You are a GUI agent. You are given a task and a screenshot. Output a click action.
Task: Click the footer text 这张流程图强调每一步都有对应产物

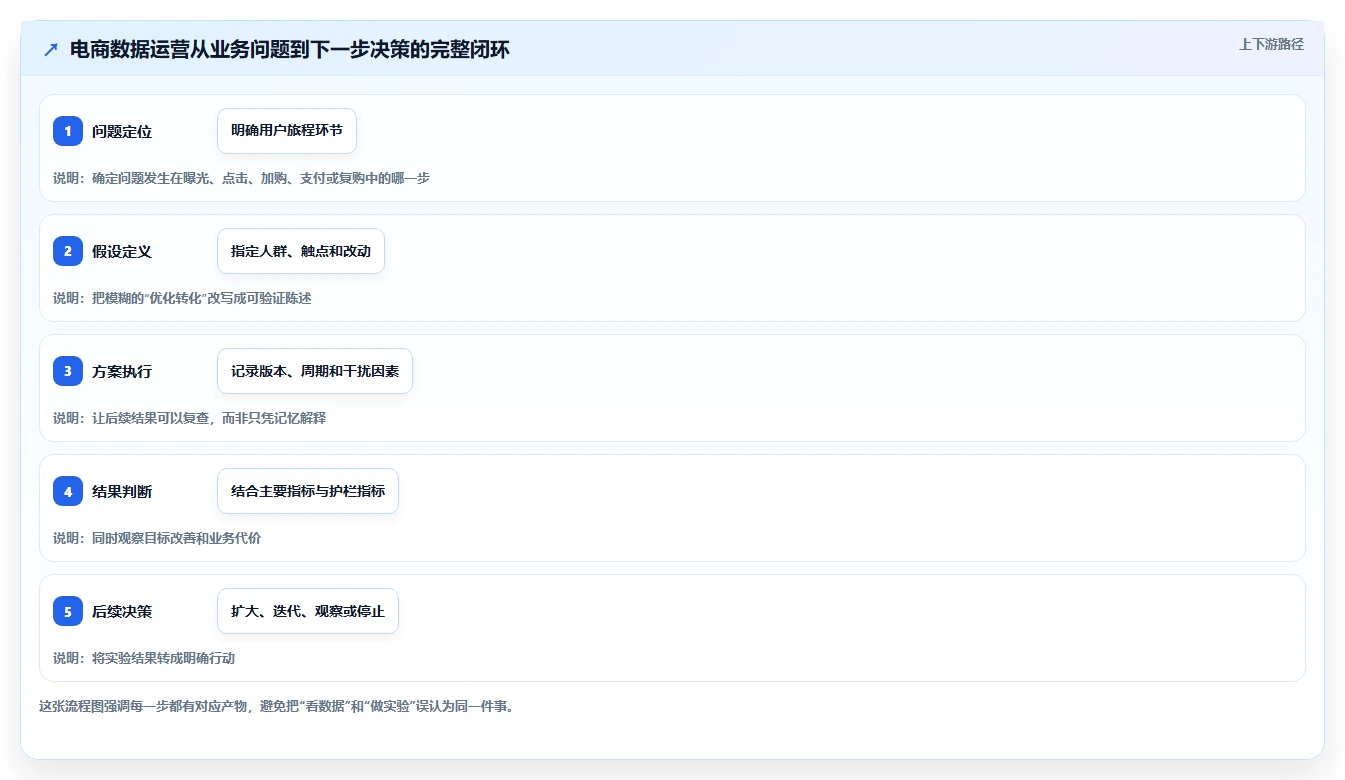pos(276,706)
